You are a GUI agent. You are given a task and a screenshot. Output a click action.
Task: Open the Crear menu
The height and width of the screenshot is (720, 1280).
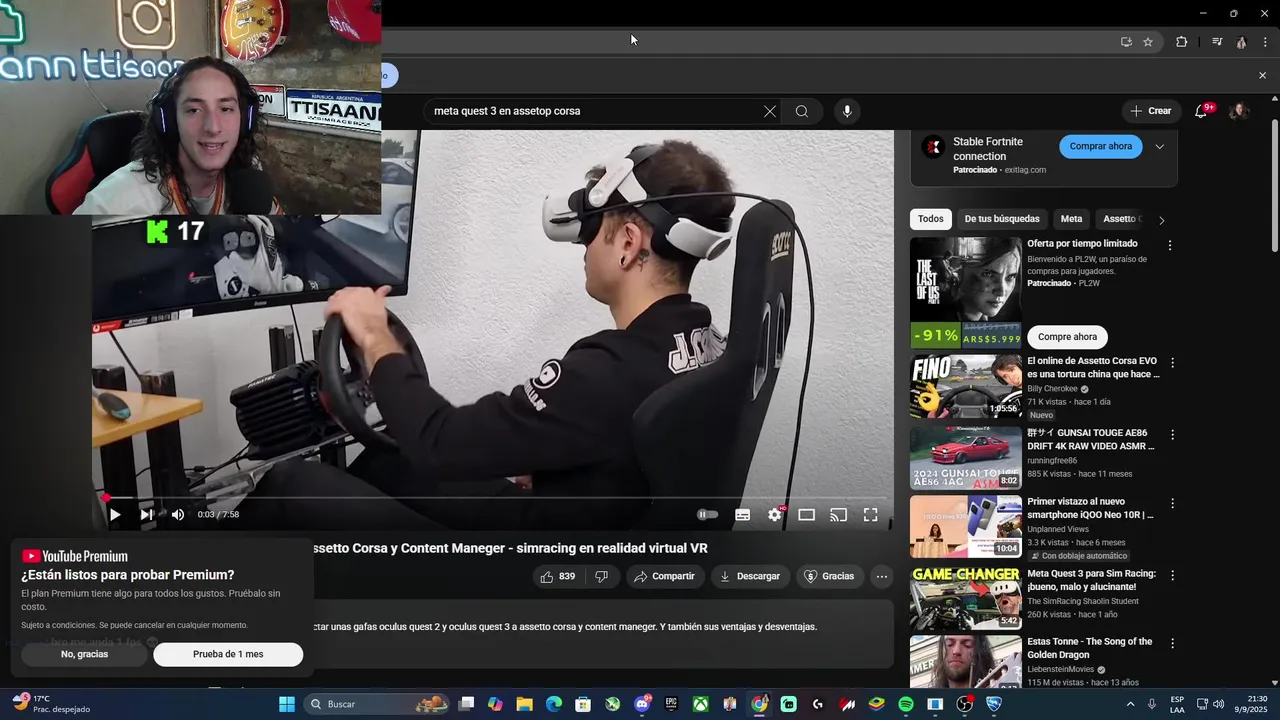coord(1150,111)
